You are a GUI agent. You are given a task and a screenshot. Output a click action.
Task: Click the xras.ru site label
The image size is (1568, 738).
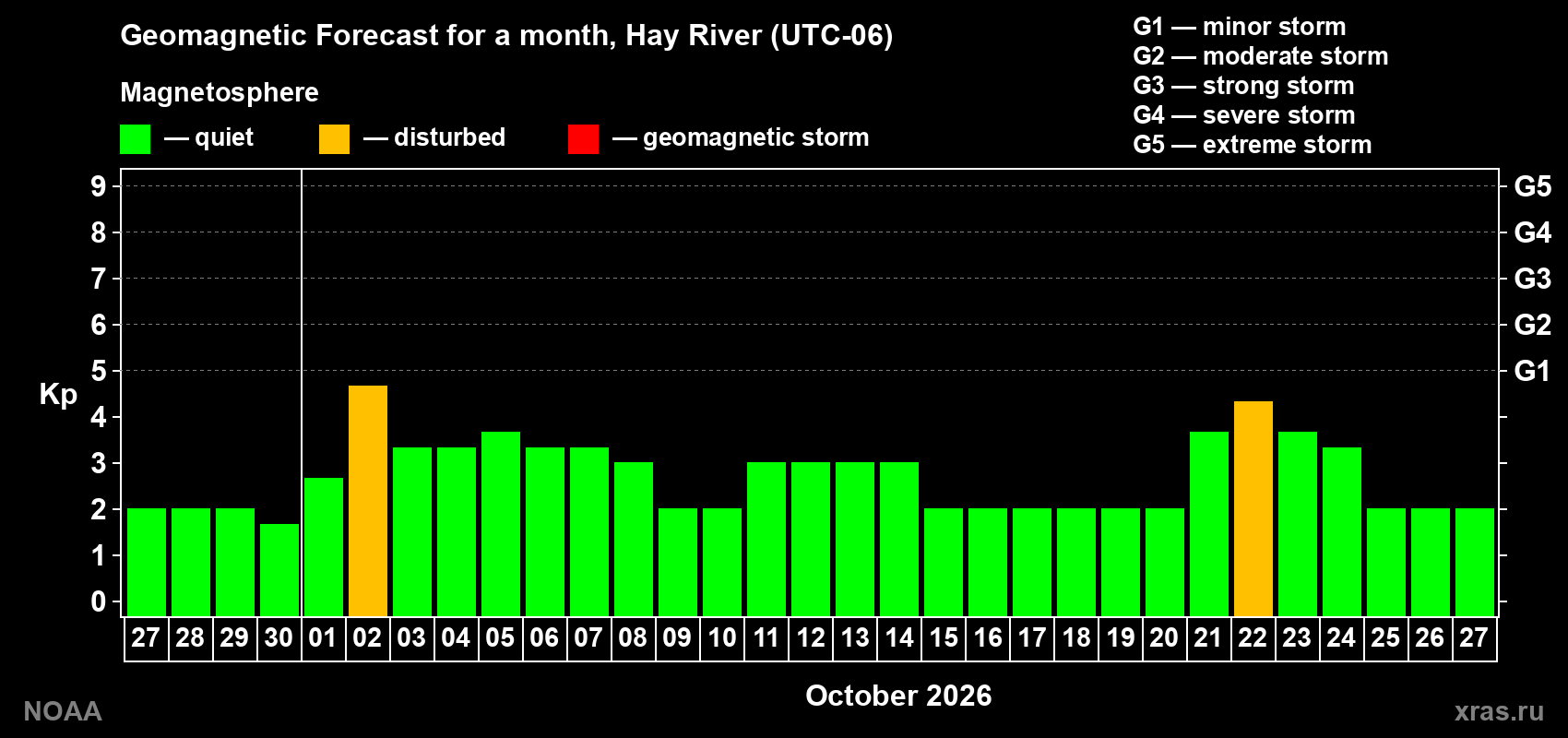1499,711
